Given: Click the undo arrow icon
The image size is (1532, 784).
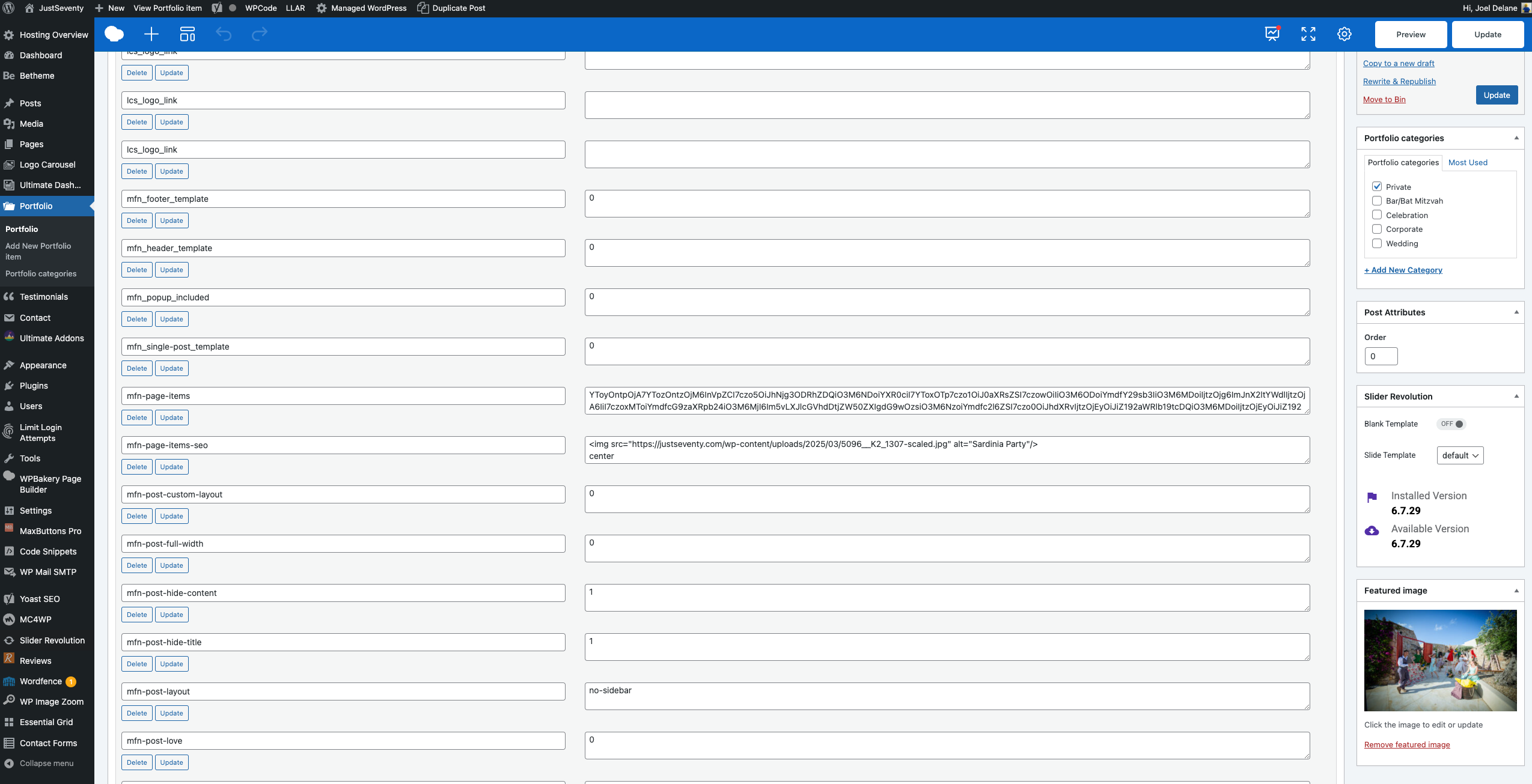Looking at the screenshot, I should 224,34.
